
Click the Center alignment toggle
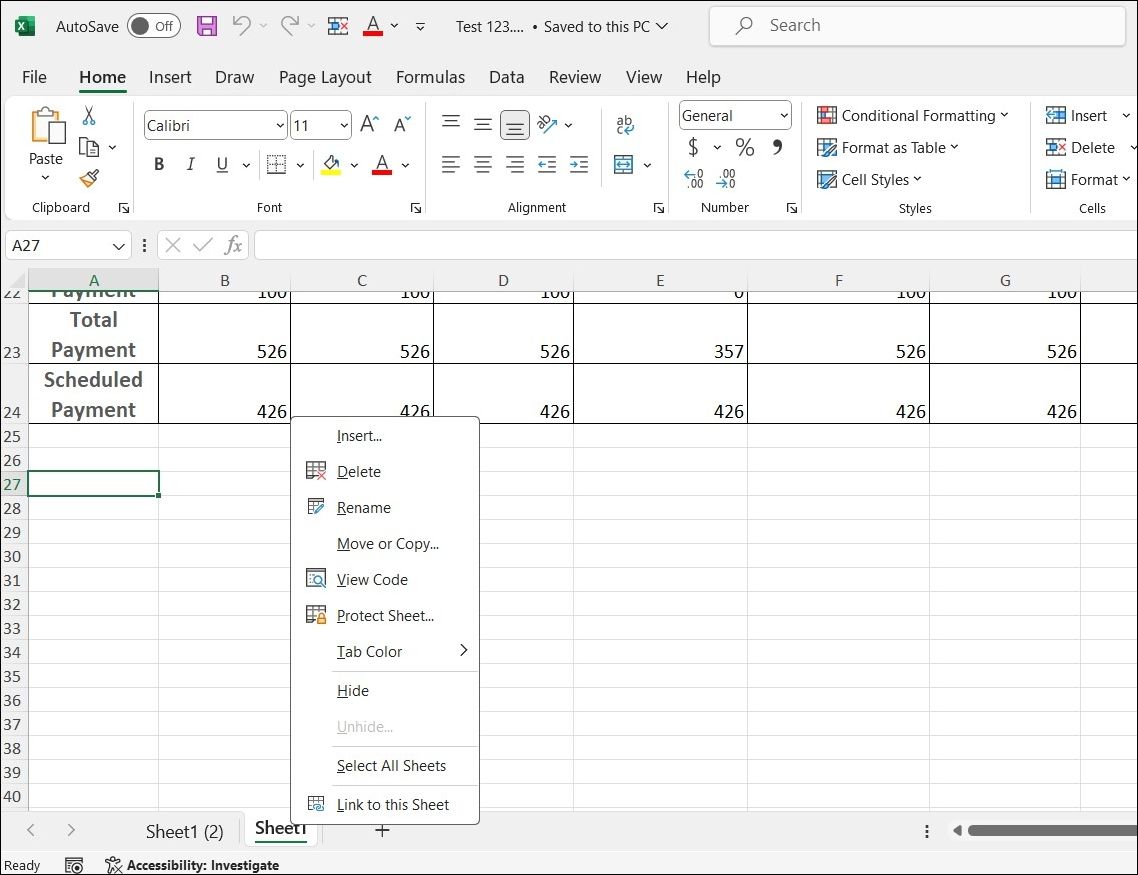pos(483,164)
